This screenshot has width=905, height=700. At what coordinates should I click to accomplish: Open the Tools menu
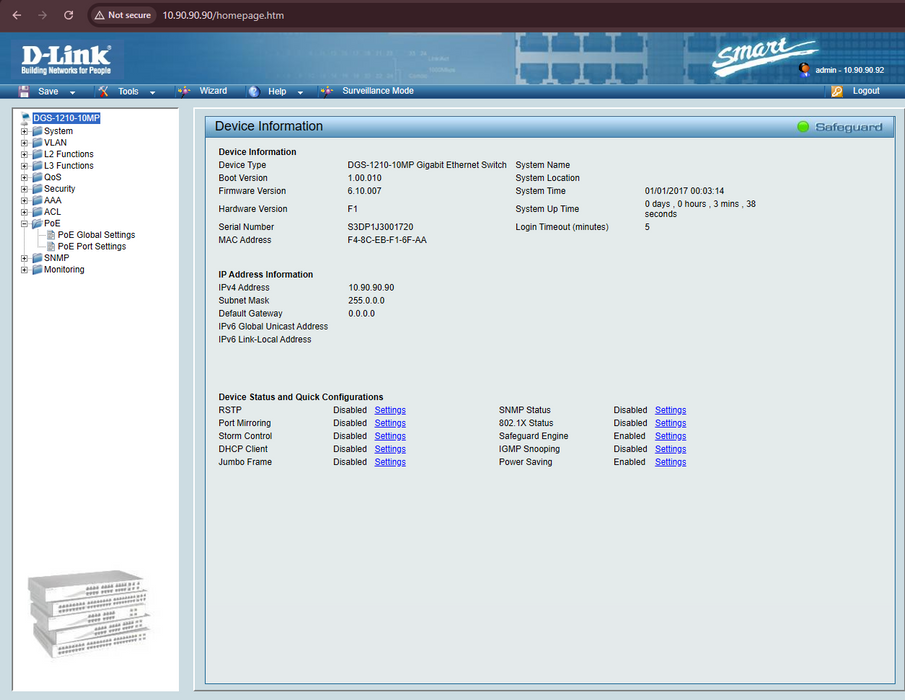click(128, 91)
